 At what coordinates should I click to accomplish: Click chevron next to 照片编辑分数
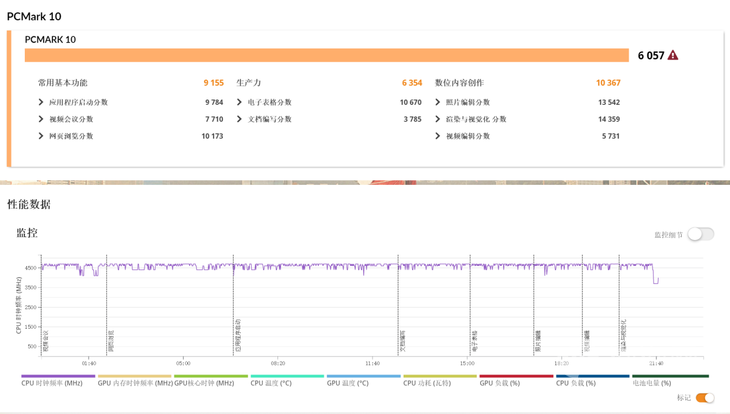point(438,102)
